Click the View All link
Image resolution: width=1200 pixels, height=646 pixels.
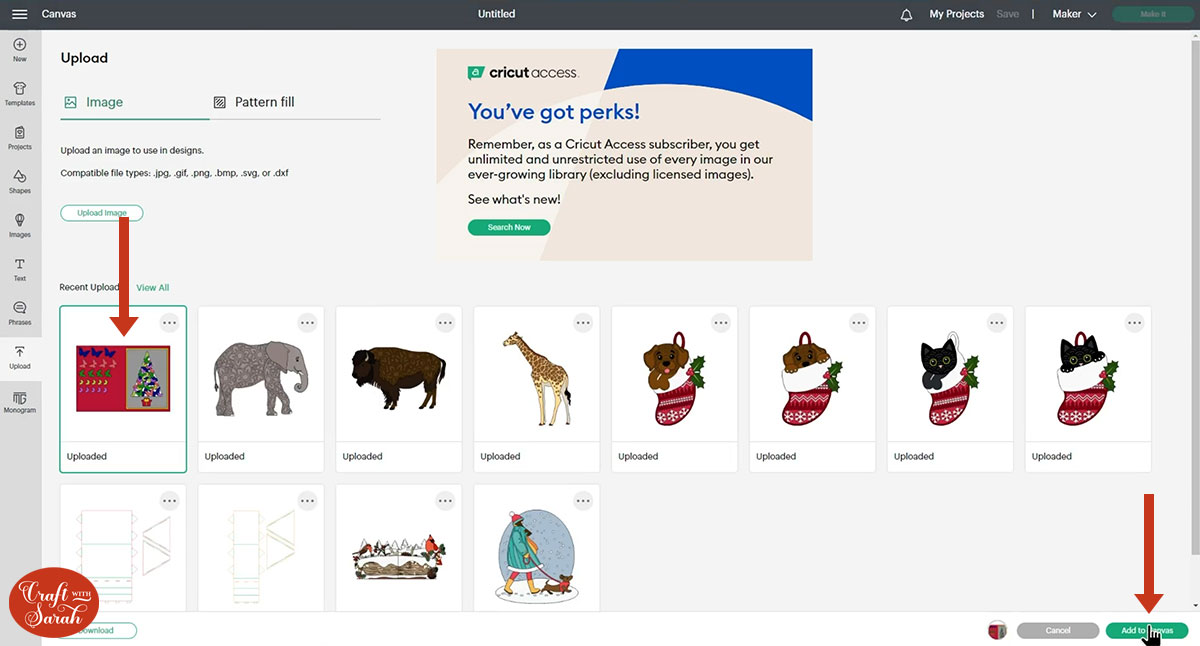click(x=152, y=288)
